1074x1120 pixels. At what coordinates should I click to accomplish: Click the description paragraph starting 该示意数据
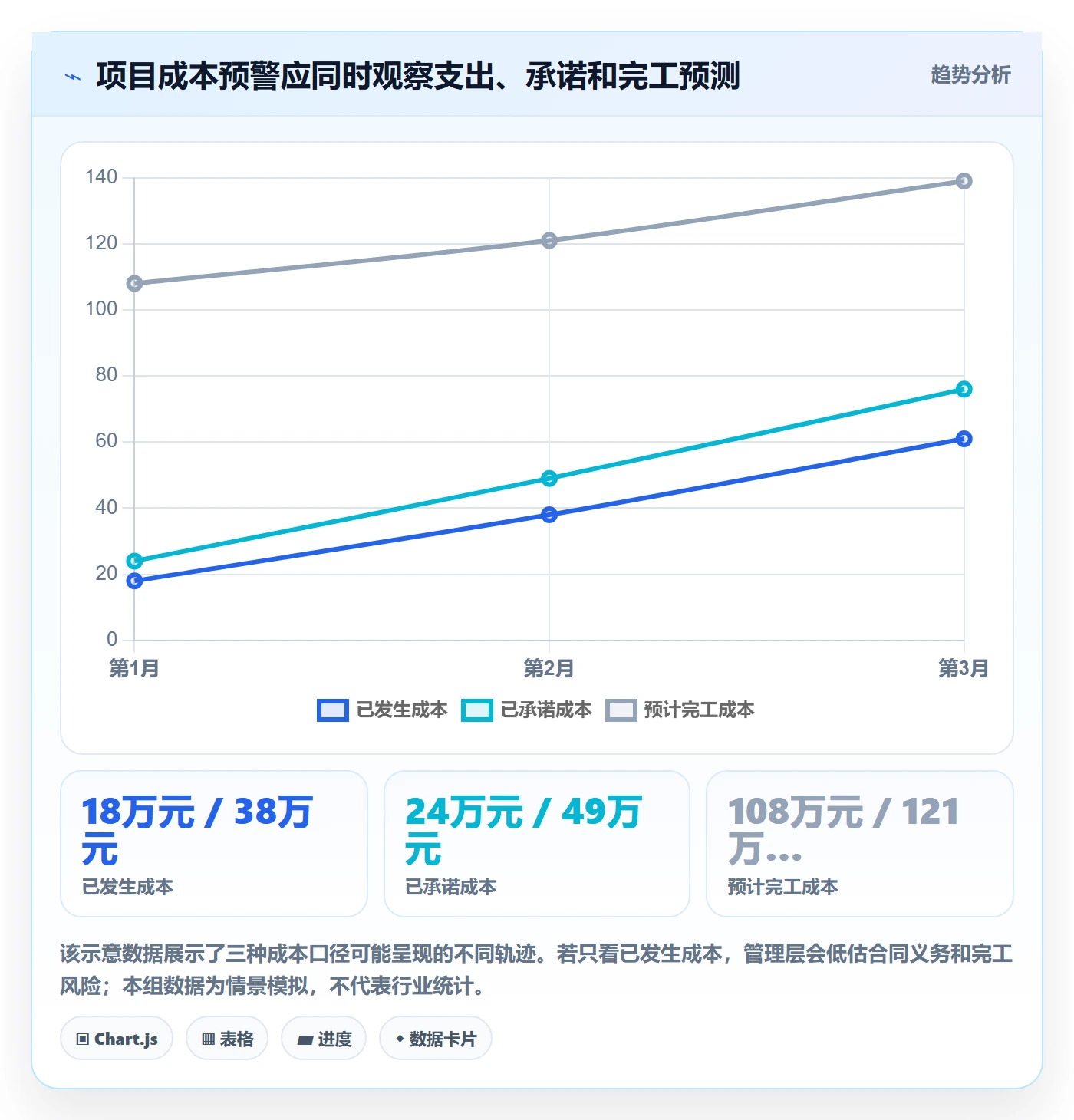(x=536, y=970)
